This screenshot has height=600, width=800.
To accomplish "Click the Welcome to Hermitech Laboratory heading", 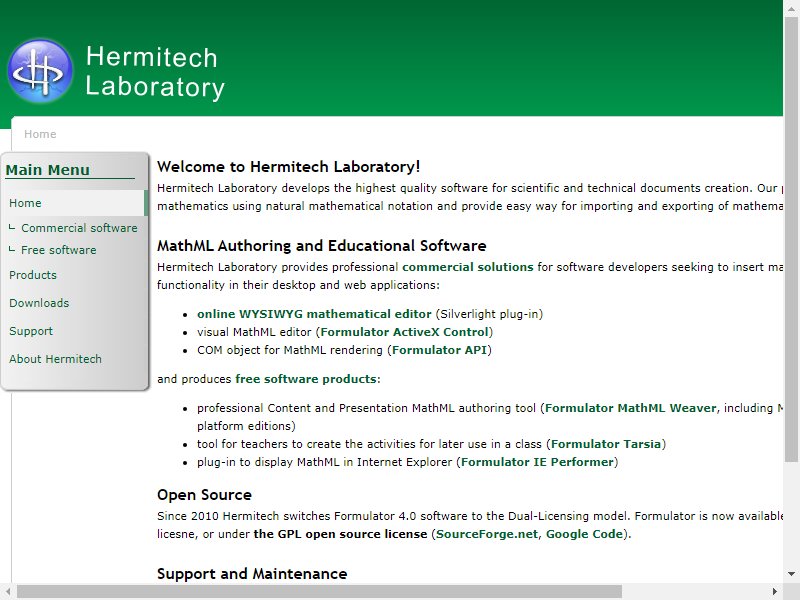I will 289,167.
